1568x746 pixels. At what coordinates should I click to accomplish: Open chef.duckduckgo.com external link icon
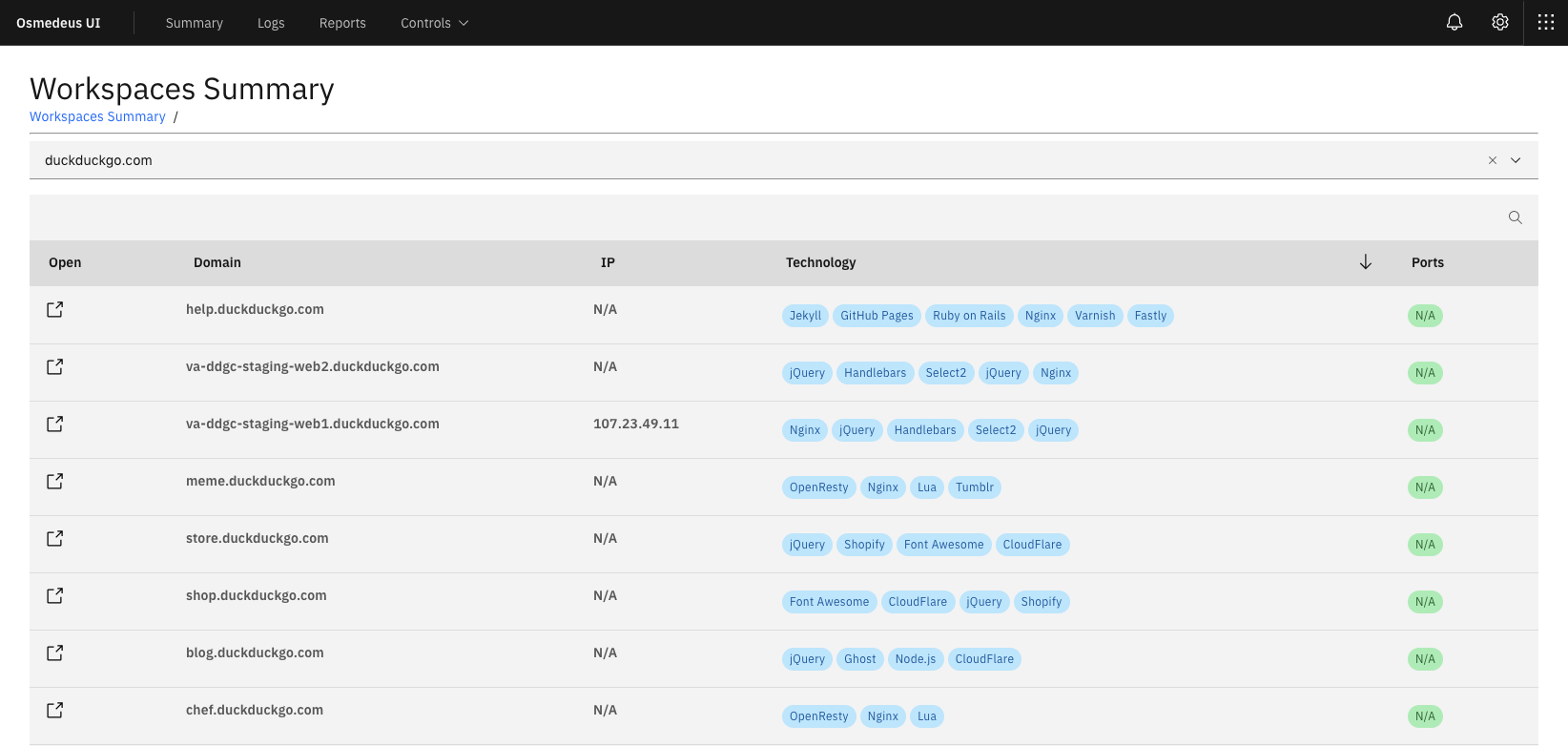55,710
